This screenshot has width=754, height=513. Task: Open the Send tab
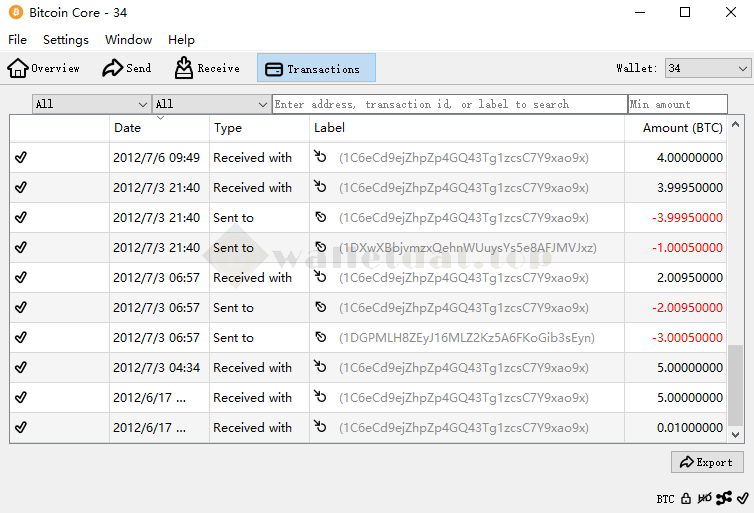(x=127, y=68)
